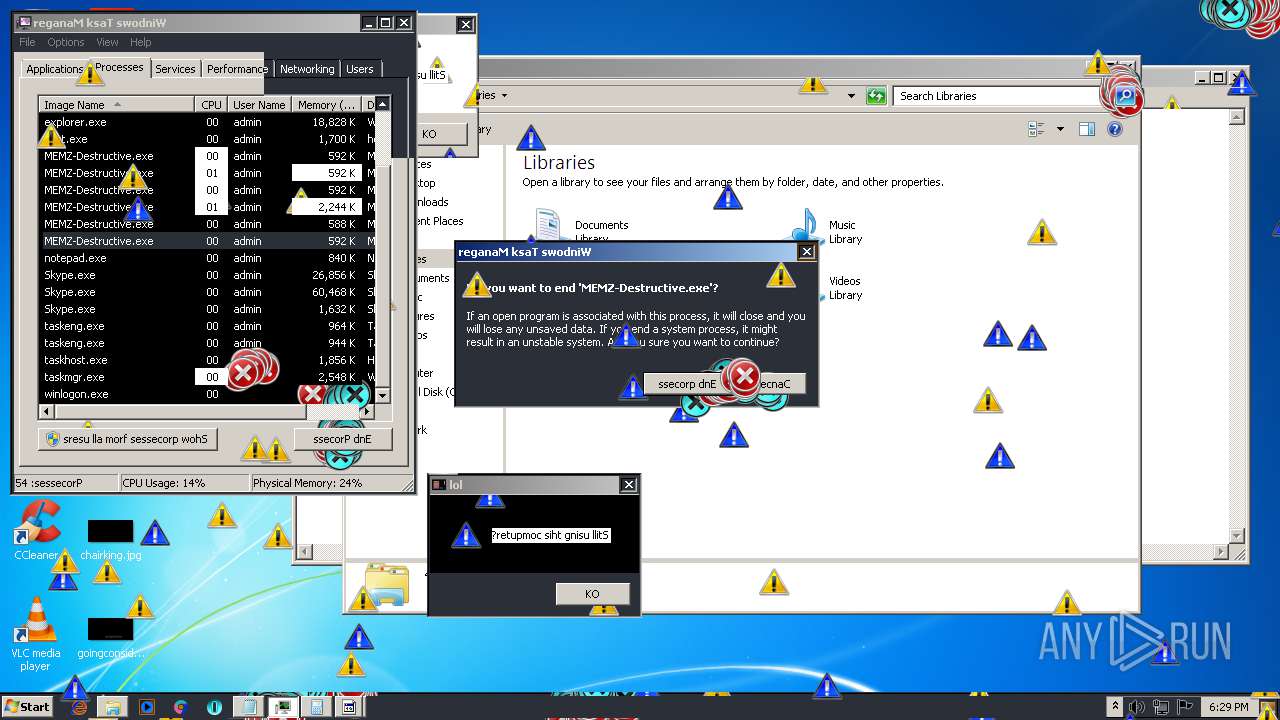Click right arrow of process list horizontal scrollbar
Screen dimensions: 1280x720
pos(367,411)
